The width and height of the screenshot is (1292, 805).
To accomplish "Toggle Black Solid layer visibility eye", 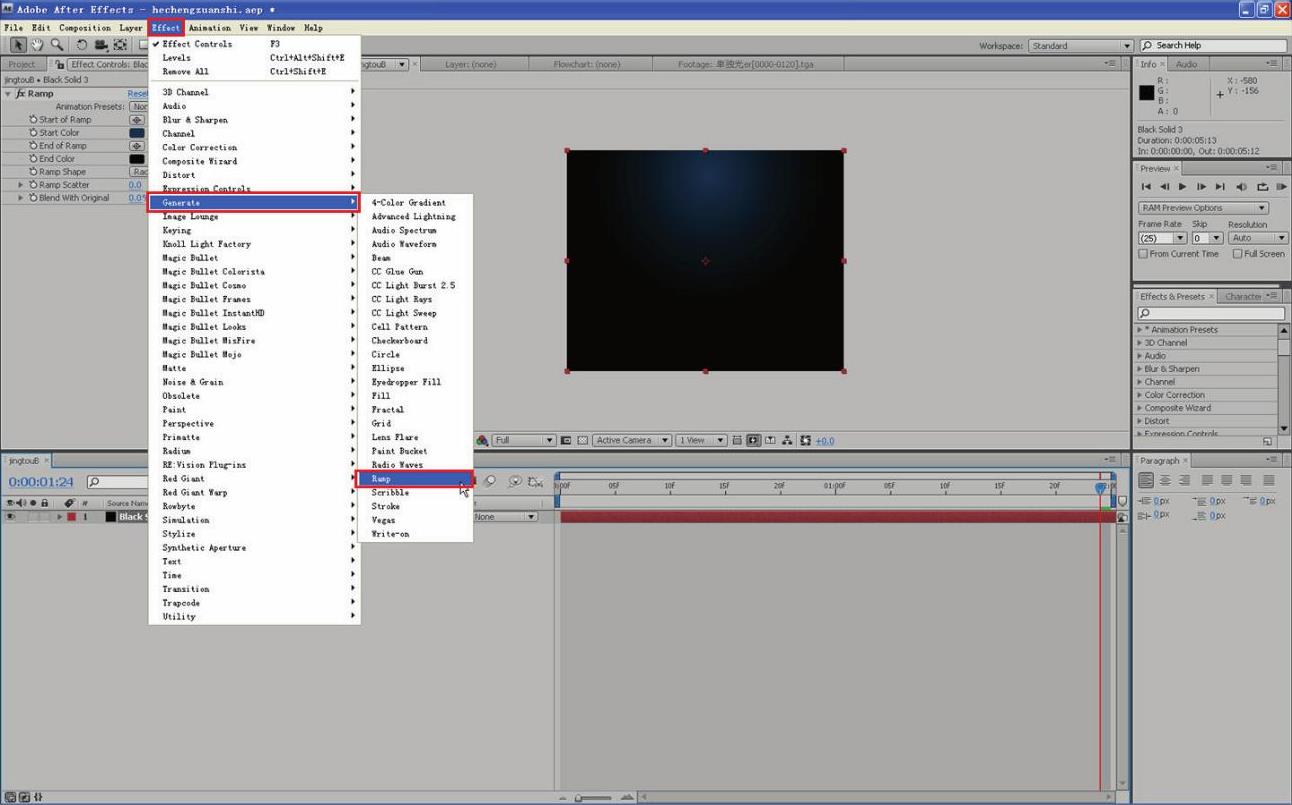I will (10, 517).
